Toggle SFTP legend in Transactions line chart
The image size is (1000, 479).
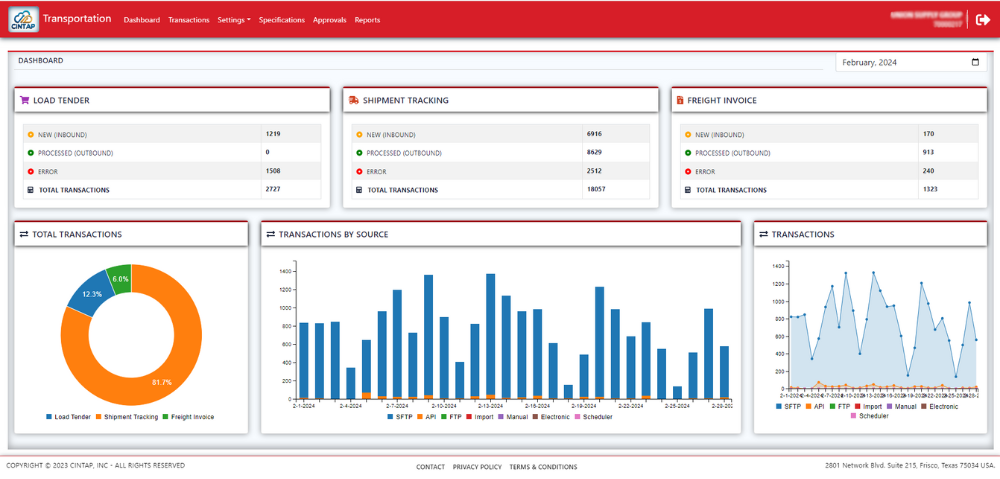[790, 406]
